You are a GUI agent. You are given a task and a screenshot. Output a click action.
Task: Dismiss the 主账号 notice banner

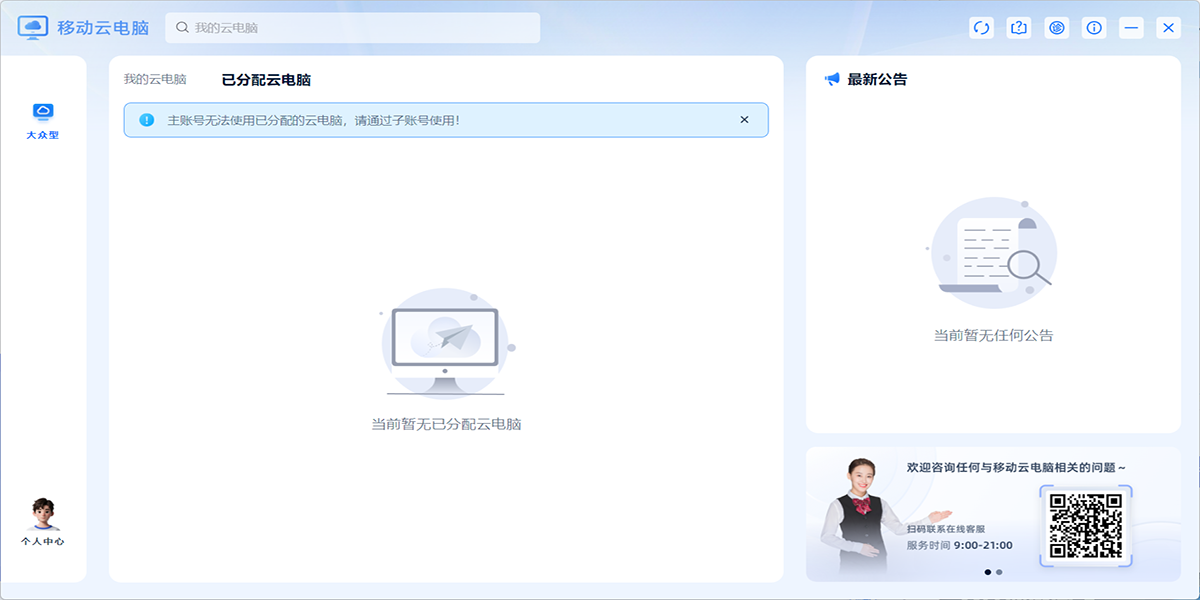[744, 120]
